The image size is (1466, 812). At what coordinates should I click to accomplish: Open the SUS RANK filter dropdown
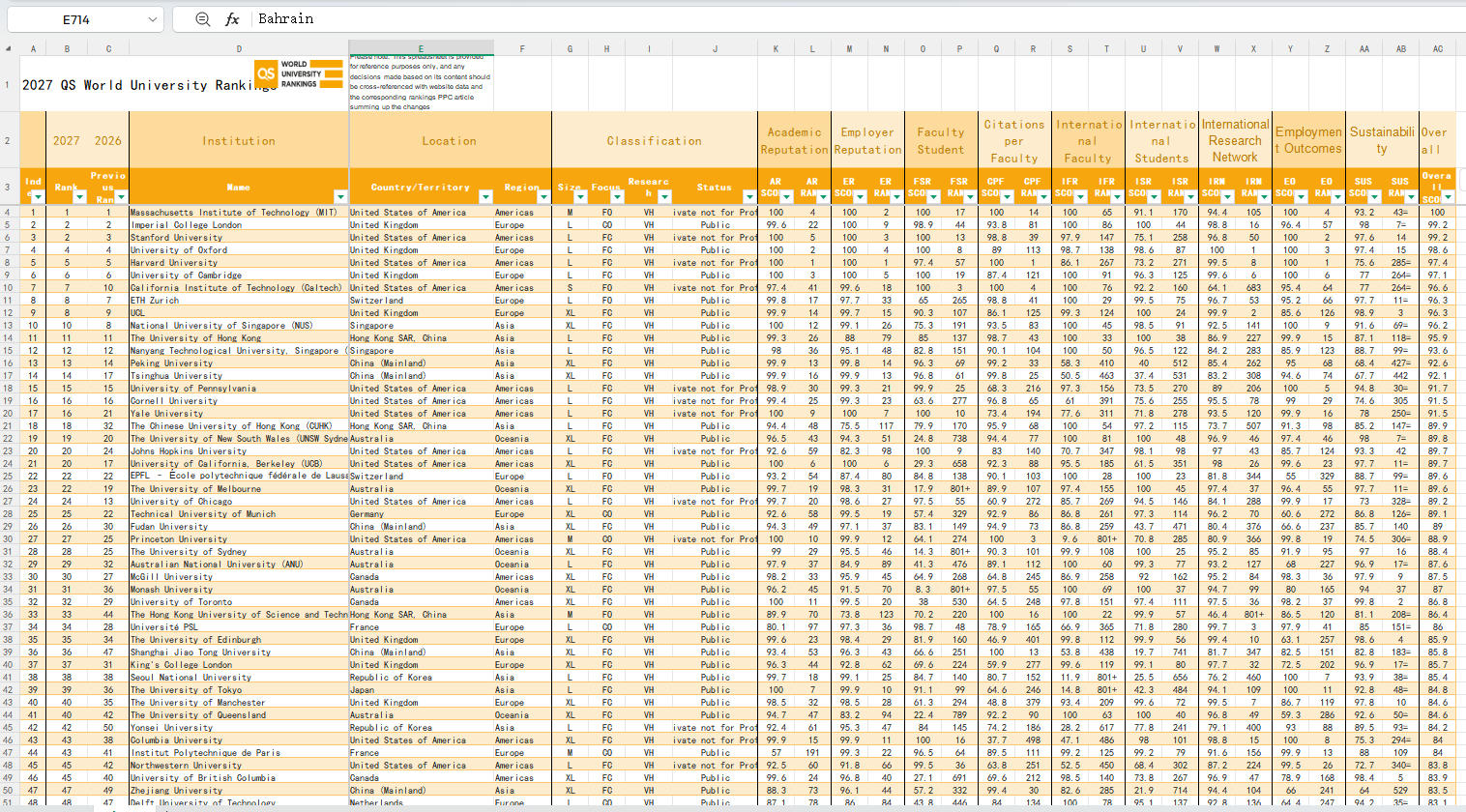tap(1411, 197)
